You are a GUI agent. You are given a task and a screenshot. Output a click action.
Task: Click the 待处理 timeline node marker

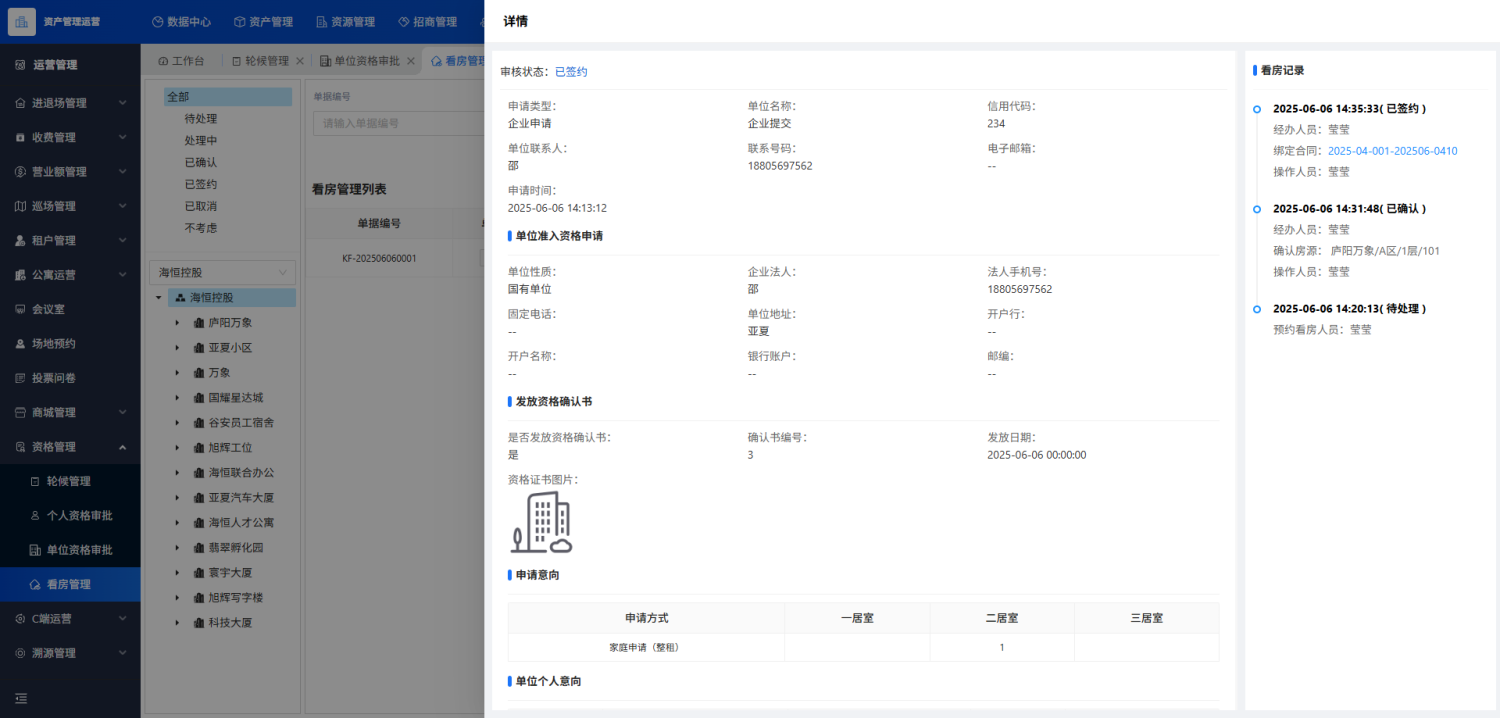click(1256, 309)
